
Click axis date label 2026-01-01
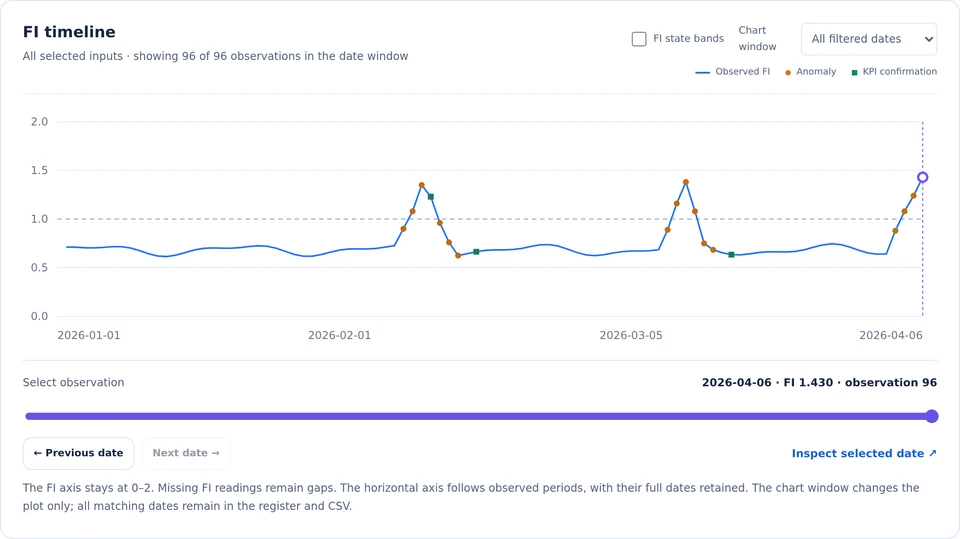89,336
